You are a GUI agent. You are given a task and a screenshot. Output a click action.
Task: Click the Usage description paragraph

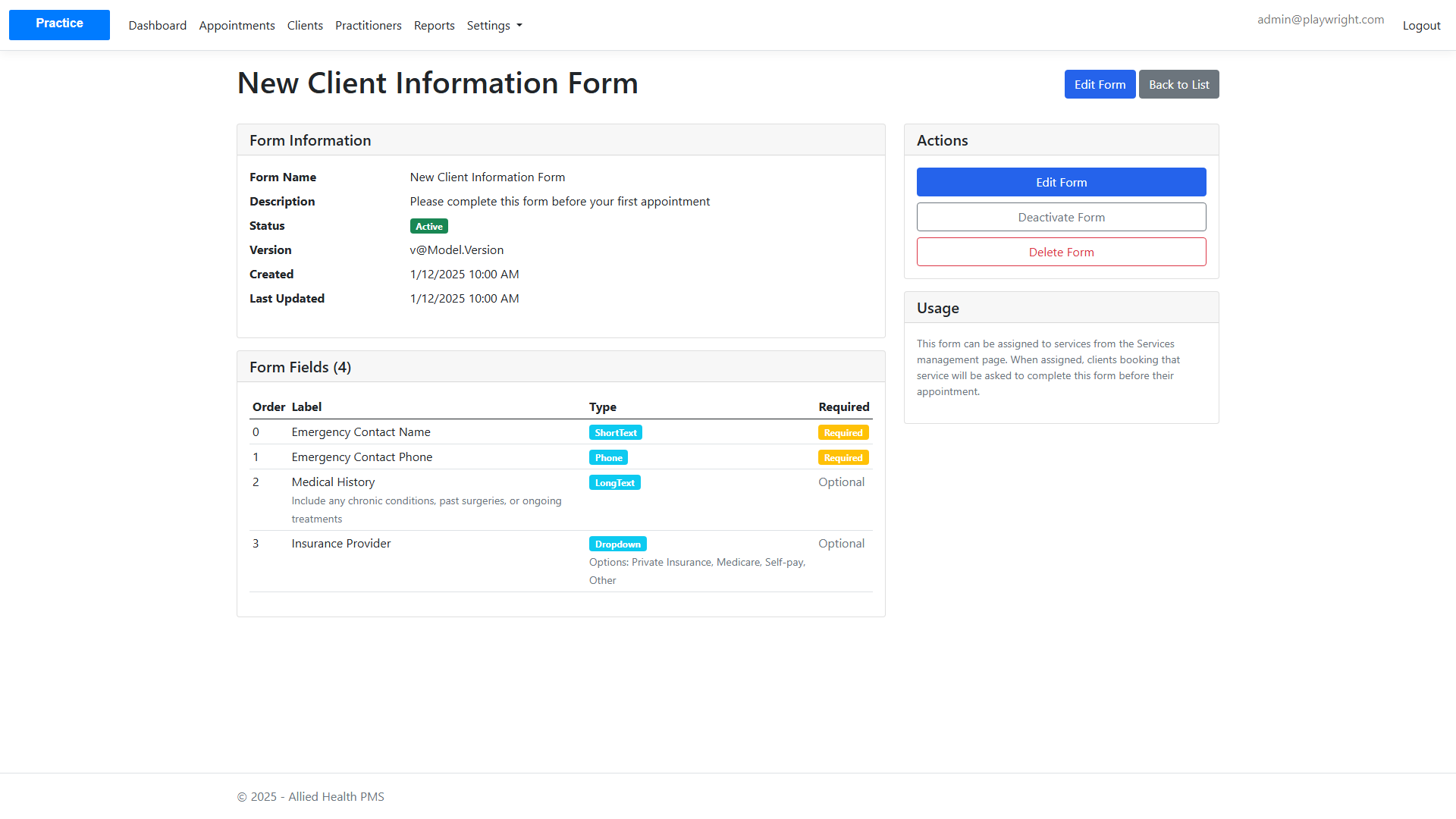pos(1048,368)
